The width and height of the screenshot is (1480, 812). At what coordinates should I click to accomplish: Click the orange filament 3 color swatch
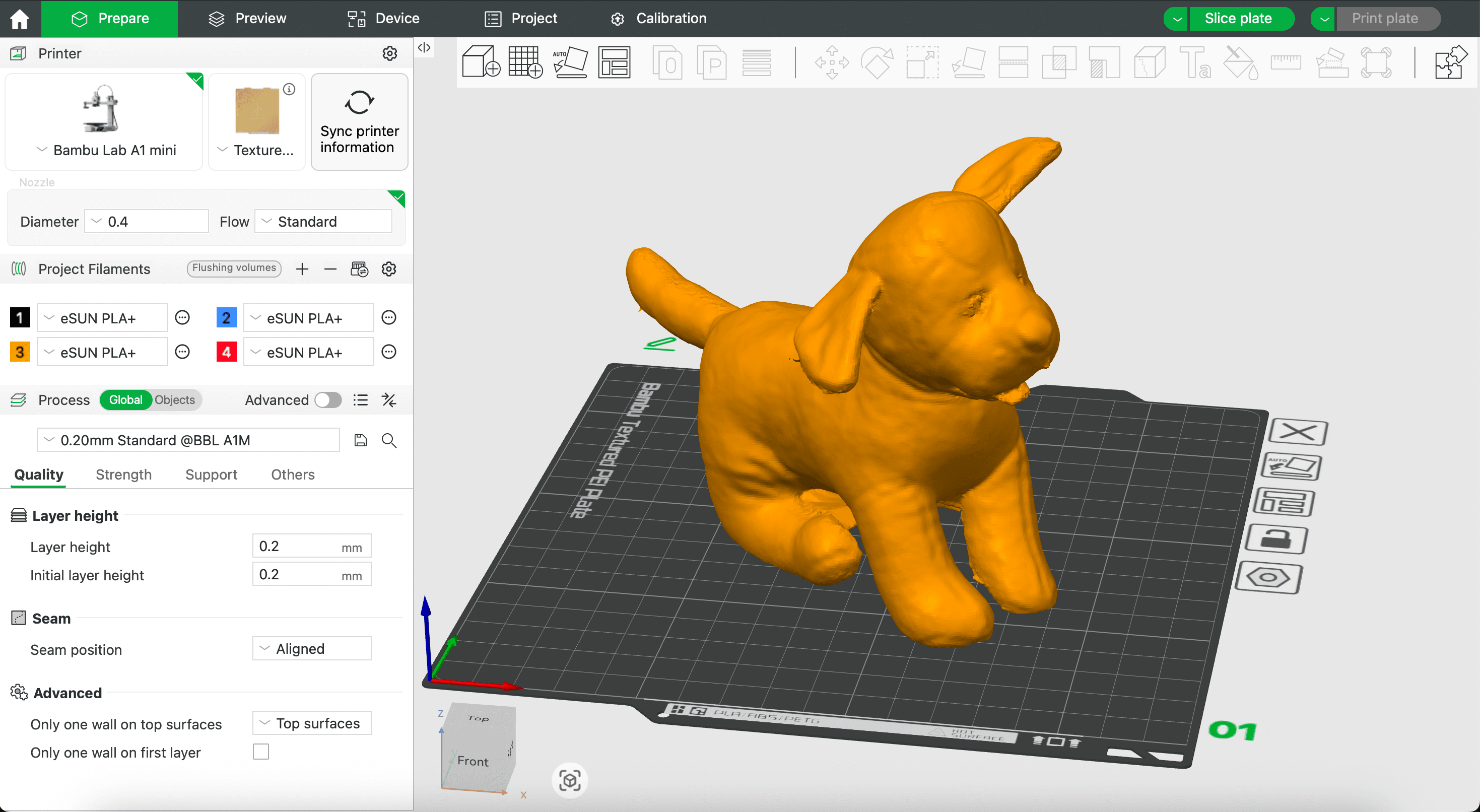point(20,352)
